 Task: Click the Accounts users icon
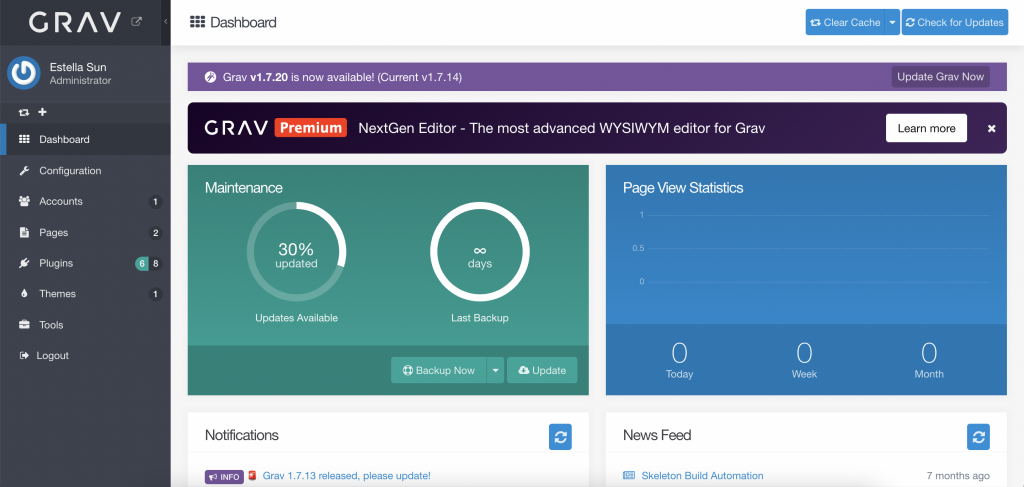[x=24, y=201]
